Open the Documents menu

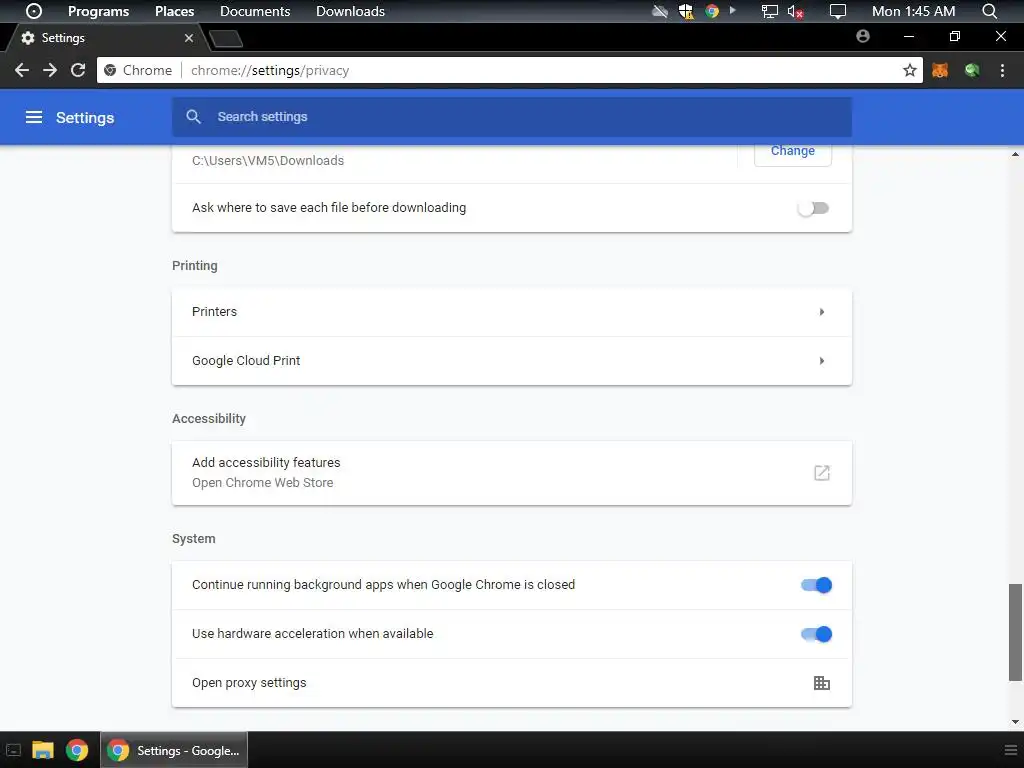point(255,11)
